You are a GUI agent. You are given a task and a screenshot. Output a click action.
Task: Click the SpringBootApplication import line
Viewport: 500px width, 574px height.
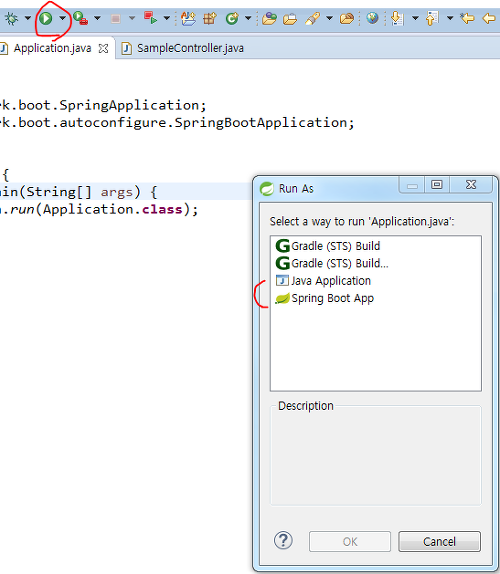177,123
